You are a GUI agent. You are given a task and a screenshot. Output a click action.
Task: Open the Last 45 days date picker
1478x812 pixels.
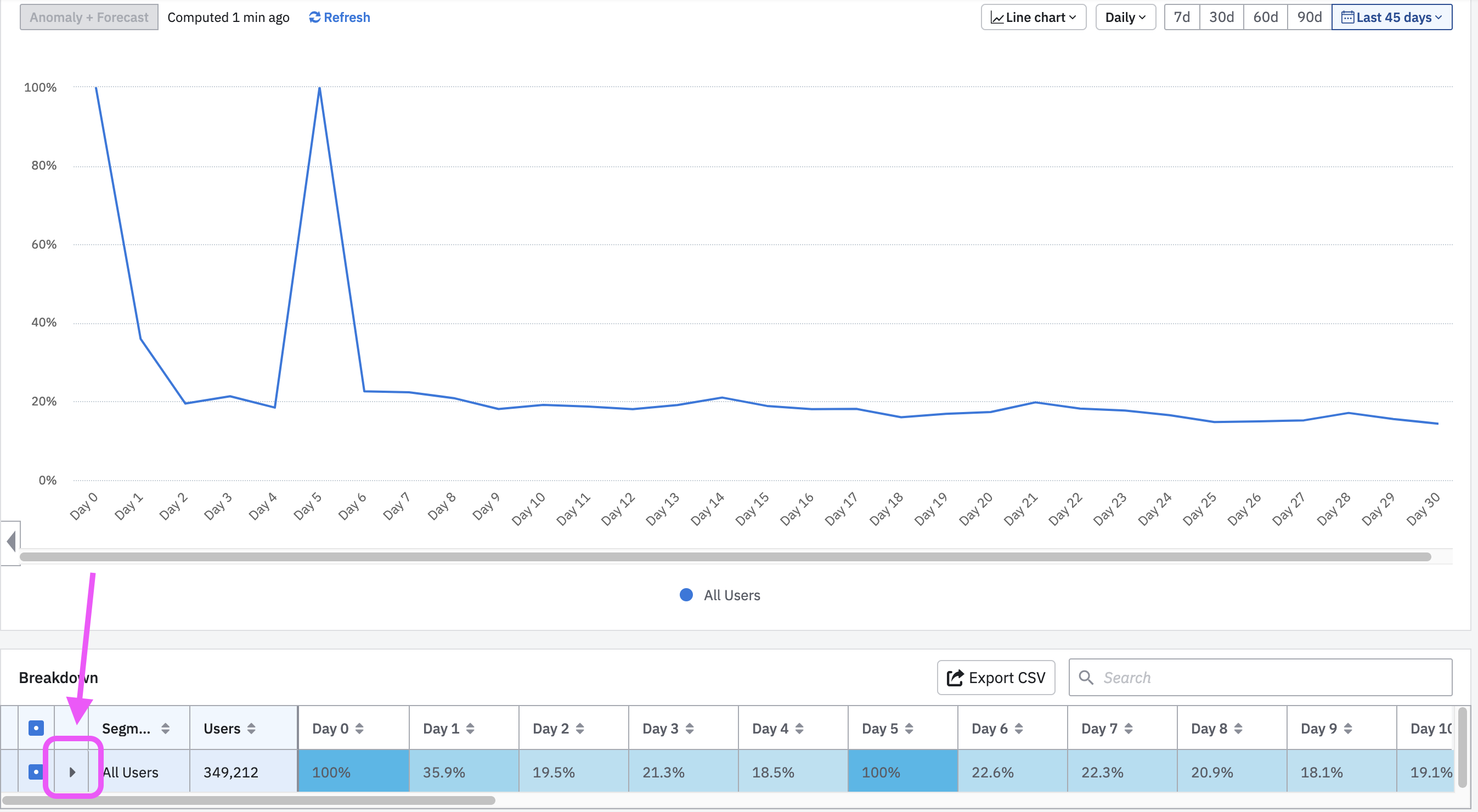(x=1391, y=17)
